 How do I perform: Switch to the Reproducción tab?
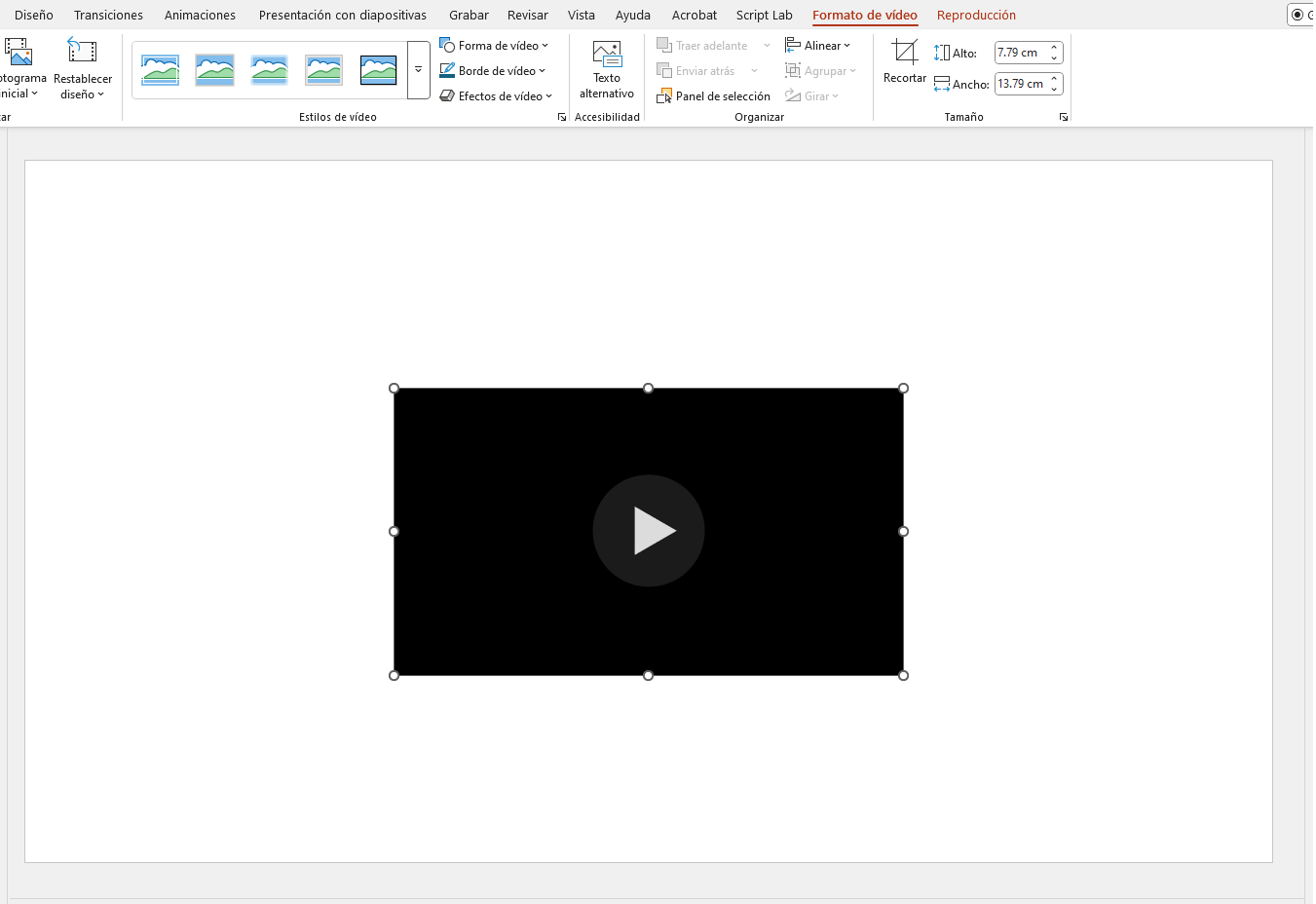976,16
